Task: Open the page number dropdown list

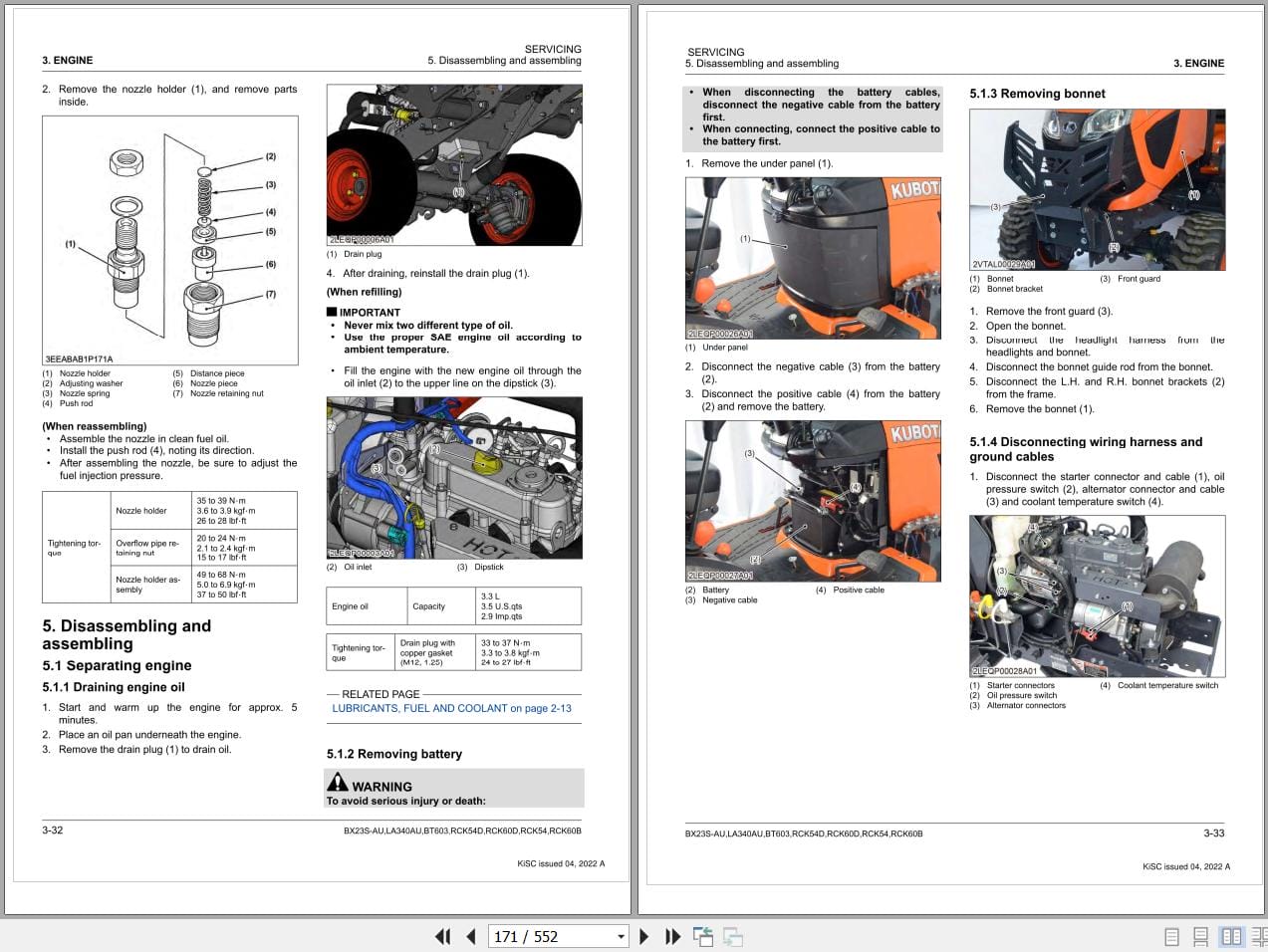Action: [x=619, y=937]
